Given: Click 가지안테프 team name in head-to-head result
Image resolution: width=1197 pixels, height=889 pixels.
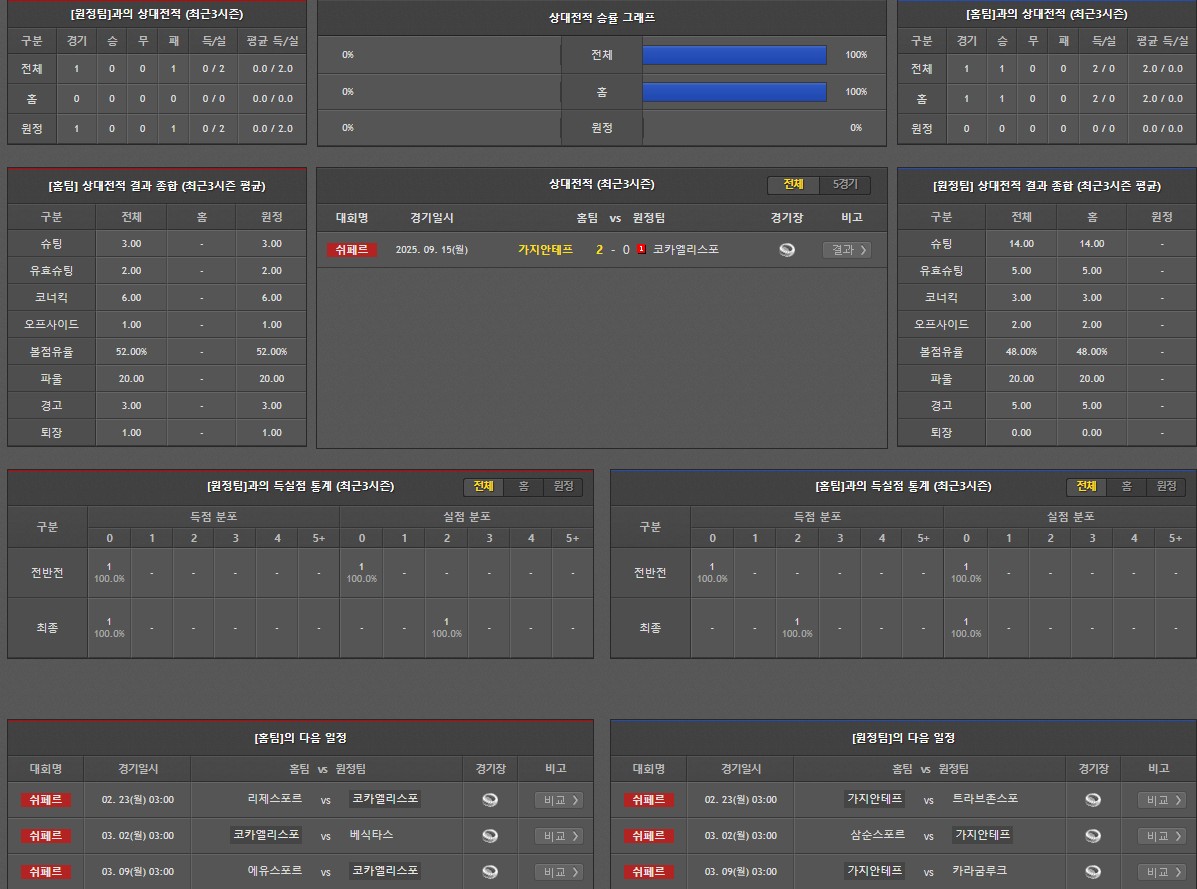Looking at the screenshot, I should tap(545, 250).
